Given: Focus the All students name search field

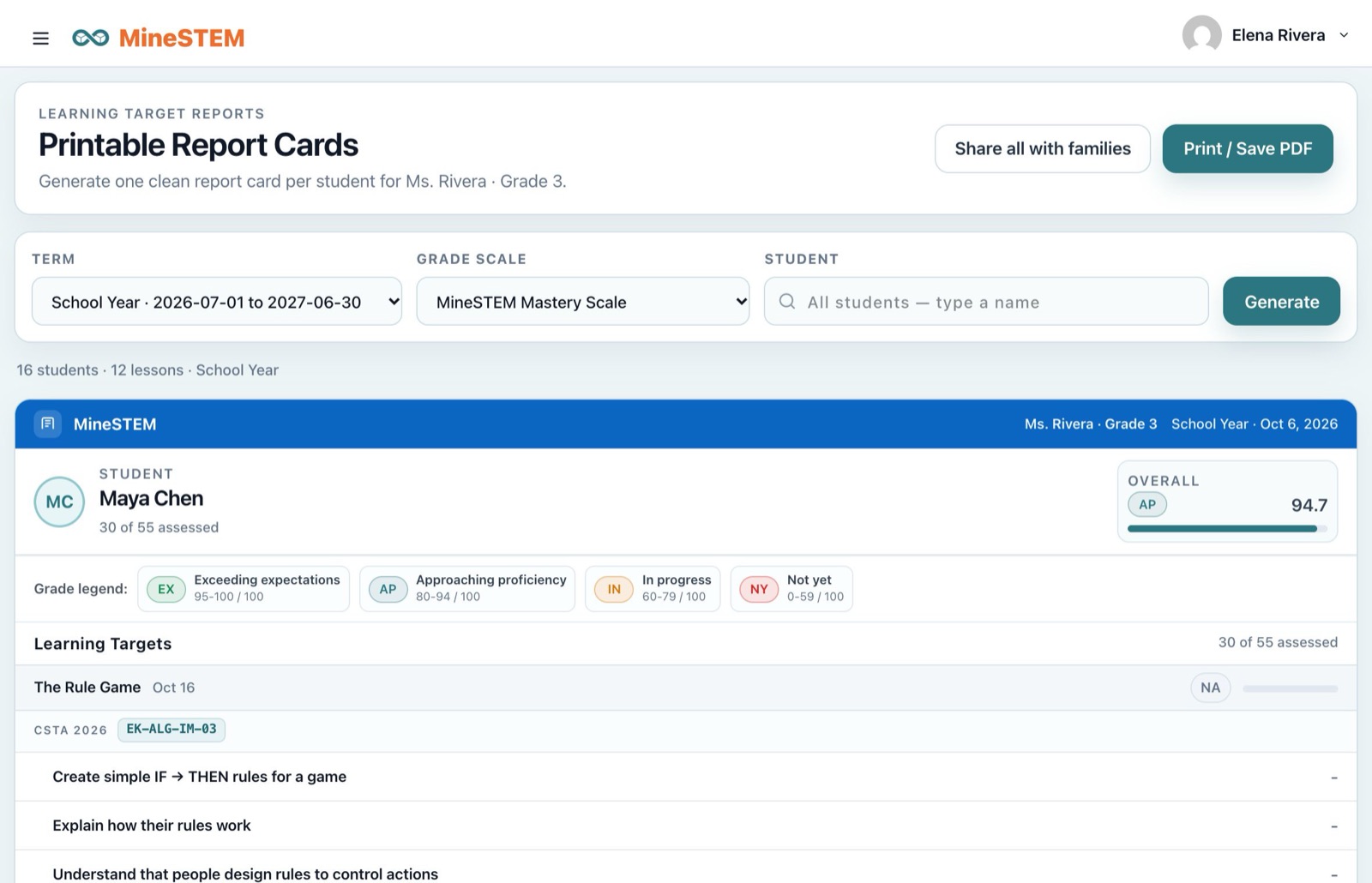Looking at the screenshot, I should click(x=986, y=301).
